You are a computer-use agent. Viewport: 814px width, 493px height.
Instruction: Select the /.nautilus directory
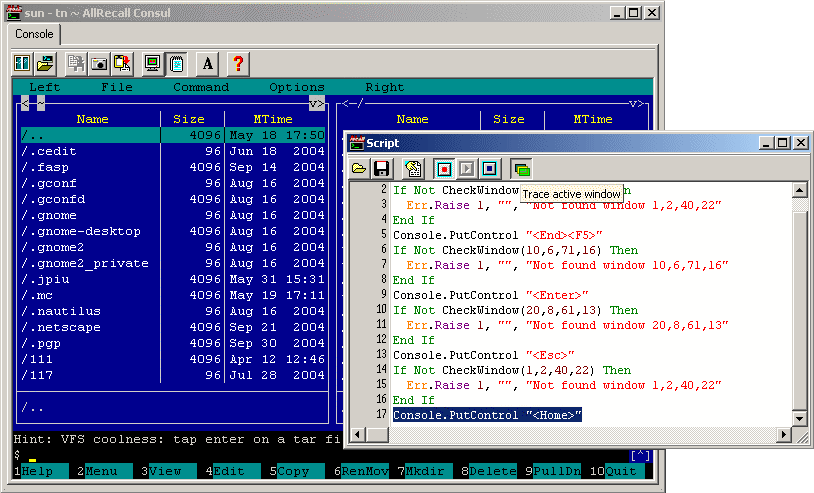tap(173, 311)
